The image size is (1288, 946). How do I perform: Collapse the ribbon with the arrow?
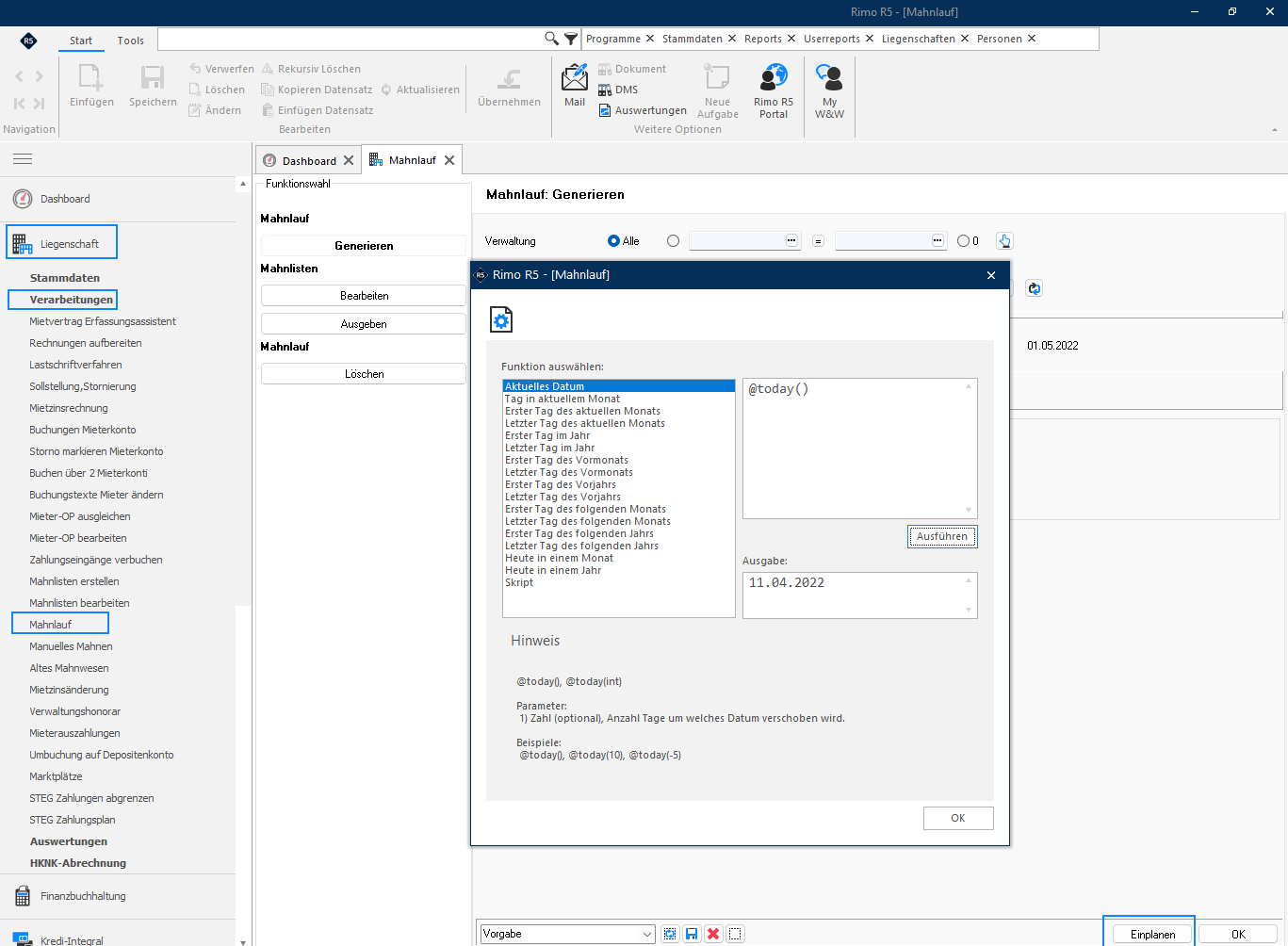(1275, 130)
